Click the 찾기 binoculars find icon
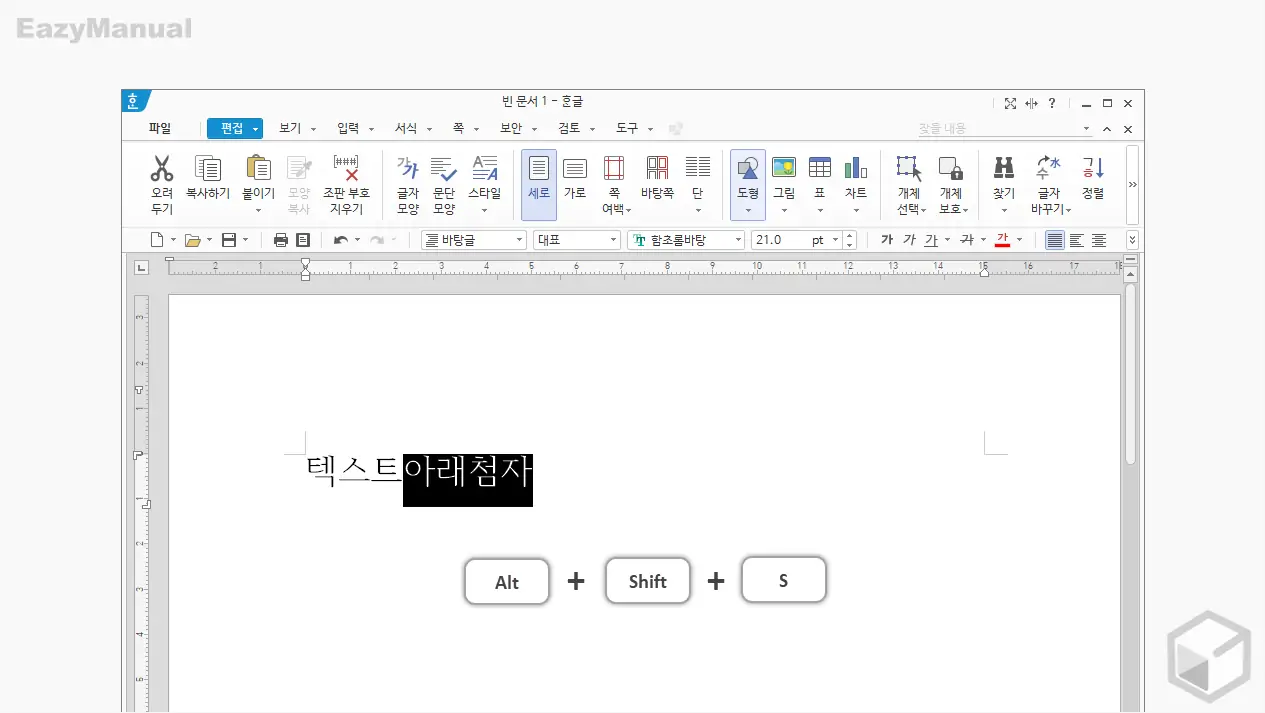This screenshot has height=713, width=1265. (x=1004, y=168)
